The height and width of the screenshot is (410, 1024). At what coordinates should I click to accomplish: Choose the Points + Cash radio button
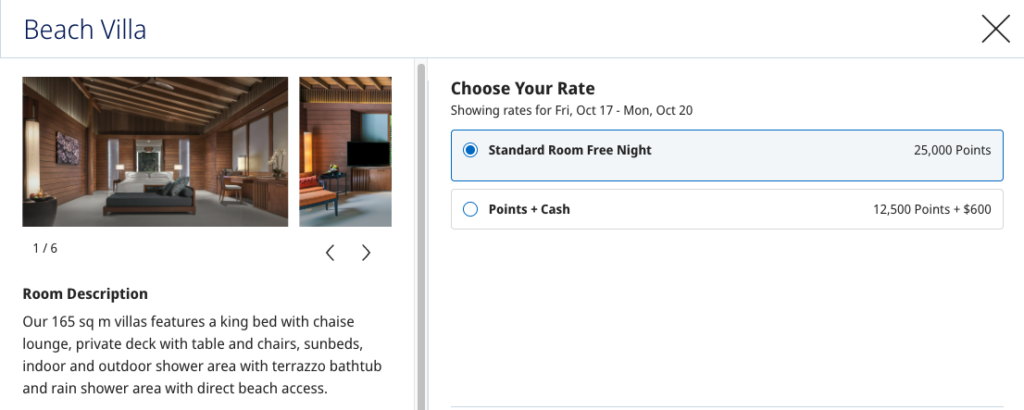point(471,210)
